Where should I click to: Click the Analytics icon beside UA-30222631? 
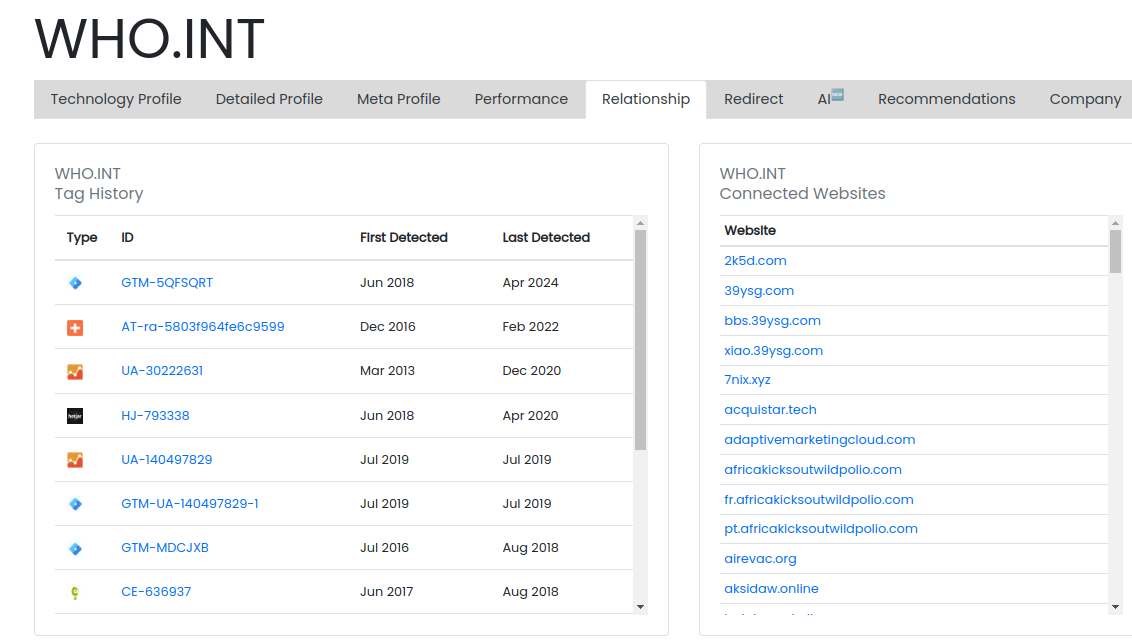(75, 372)
